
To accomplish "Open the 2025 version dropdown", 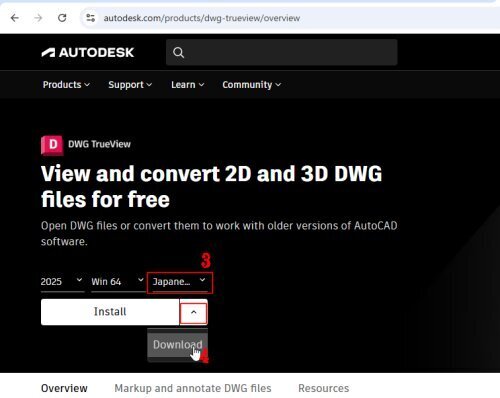I will (62, 282).
